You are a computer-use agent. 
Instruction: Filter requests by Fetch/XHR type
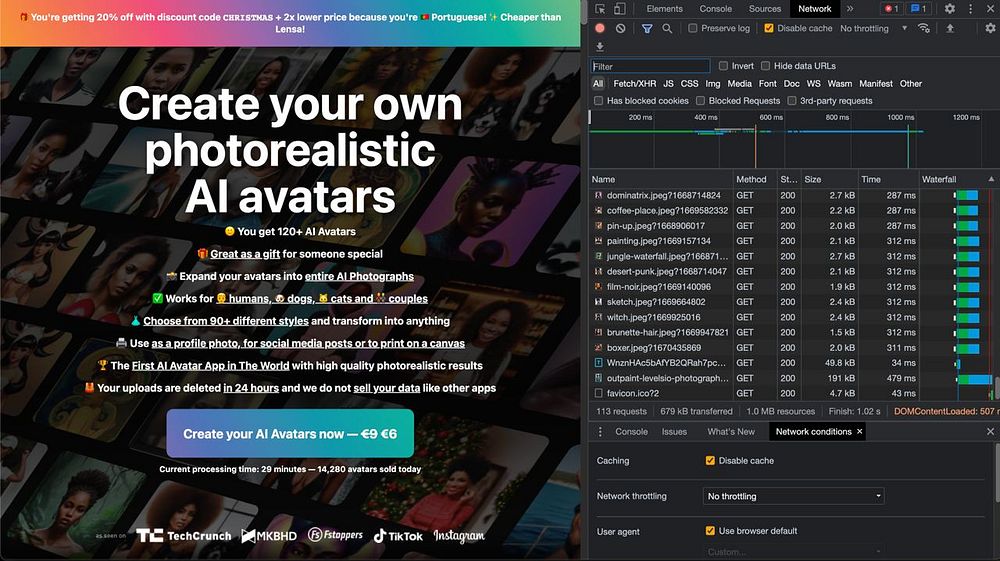pos(635,84)
